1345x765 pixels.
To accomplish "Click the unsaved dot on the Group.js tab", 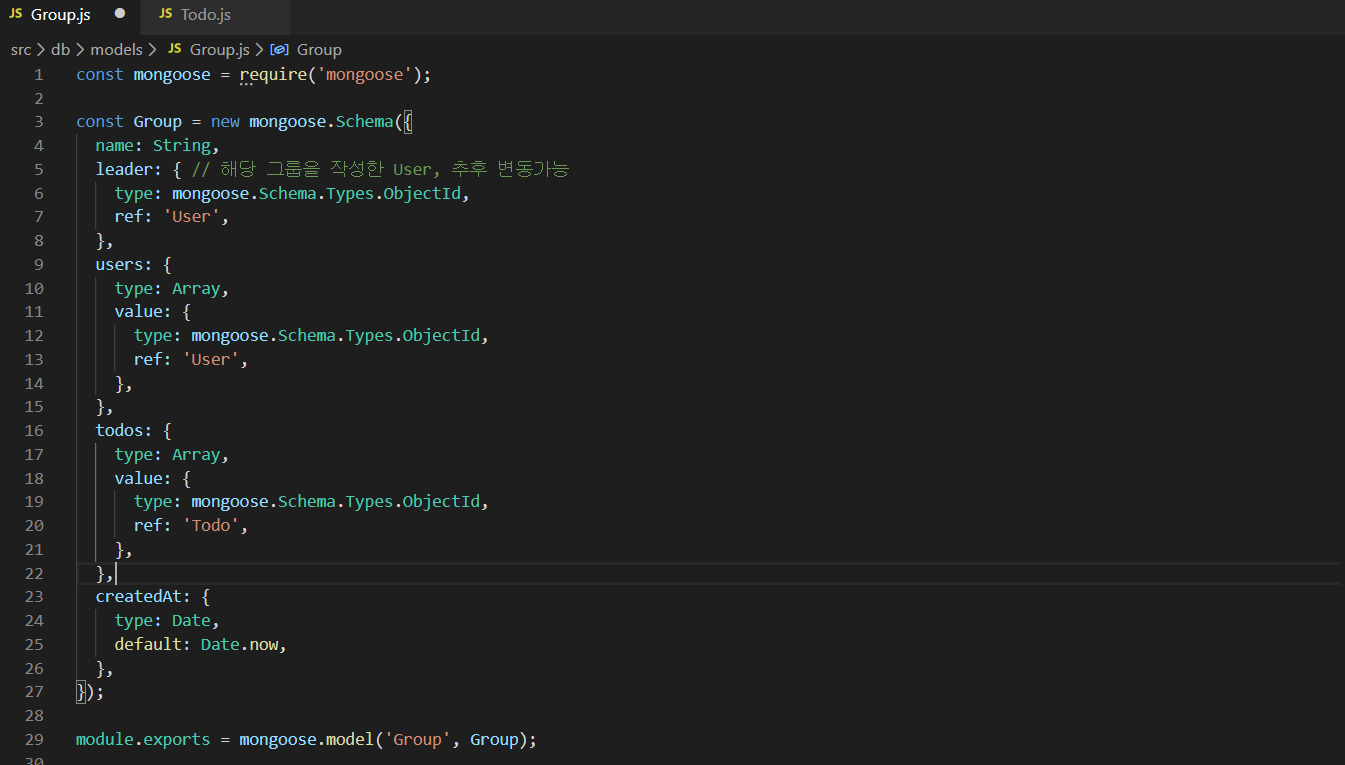I will [120, 14].
